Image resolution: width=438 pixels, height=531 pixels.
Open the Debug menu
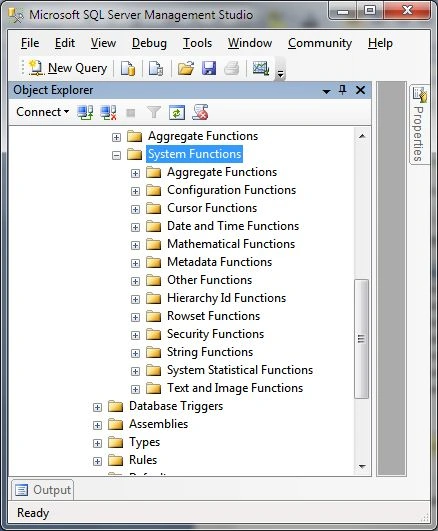point(149,43)
